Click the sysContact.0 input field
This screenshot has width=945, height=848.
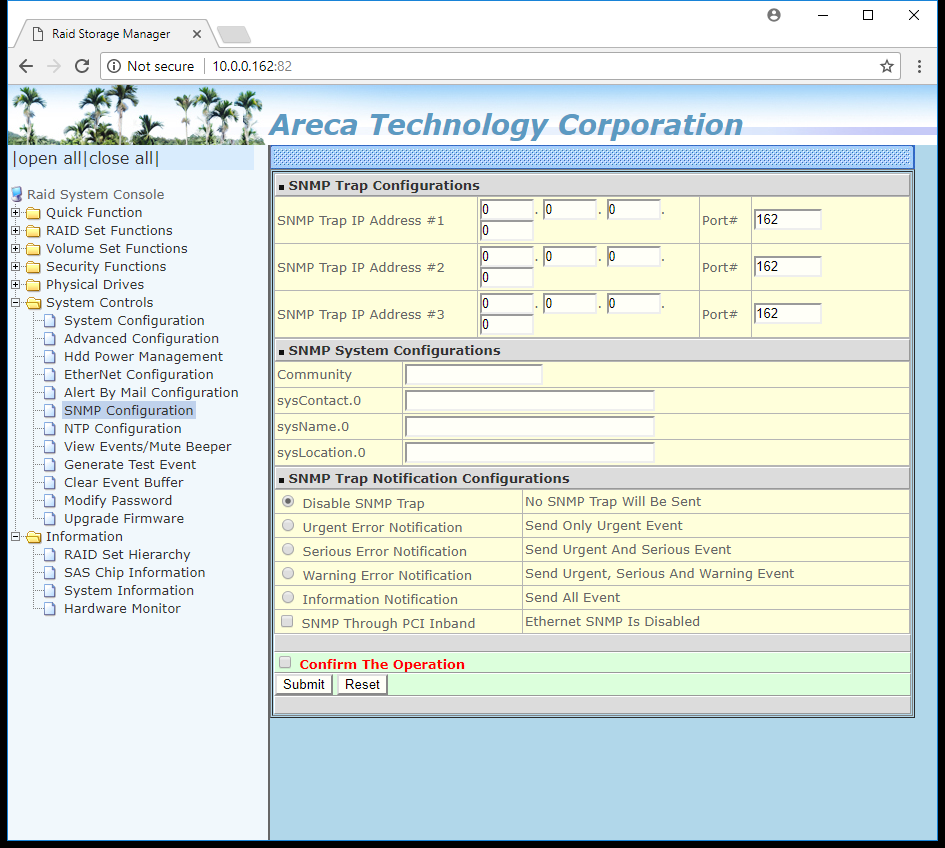point(530,400)
